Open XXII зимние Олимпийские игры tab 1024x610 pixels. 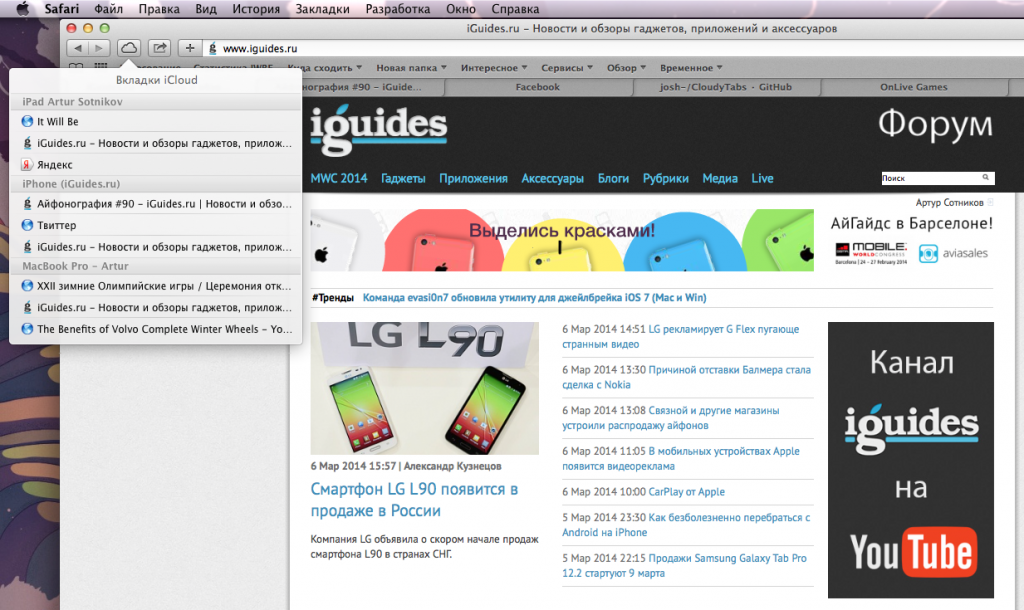pyautogui.click(x=157, y=286)
